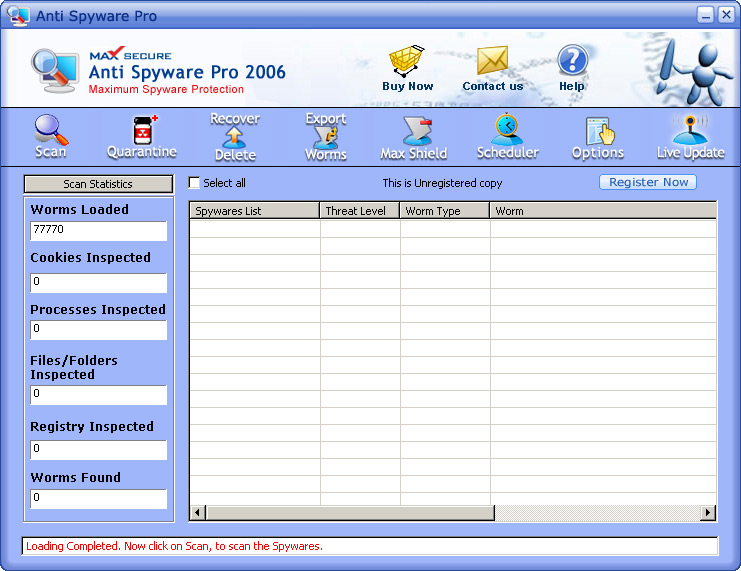Click the Export Worms icon
This screenshot has height=571, width=741.
pyautogui.click(x=326, y=138)
